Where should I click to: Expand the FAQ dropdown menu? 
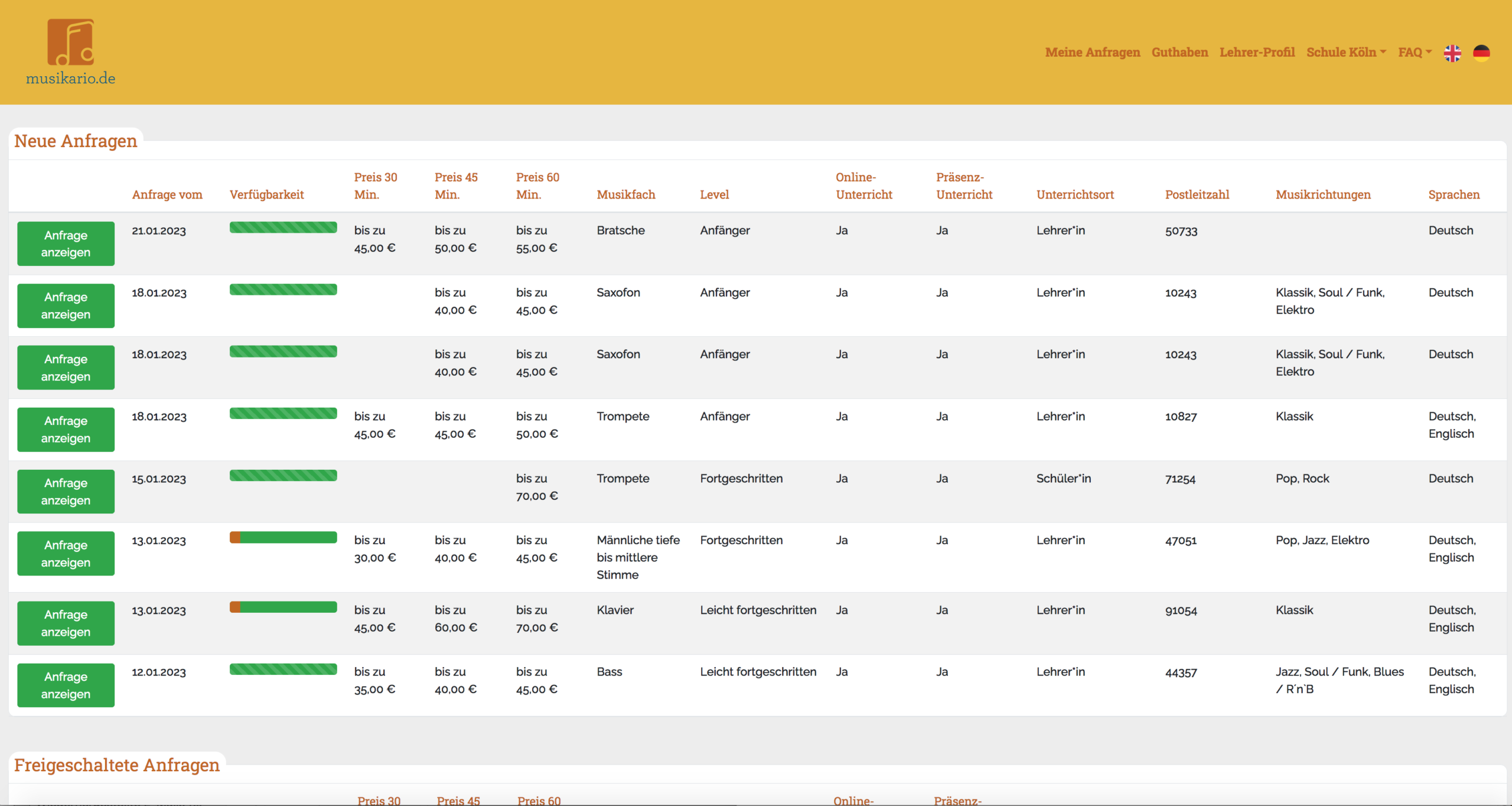coord(1415,52)
